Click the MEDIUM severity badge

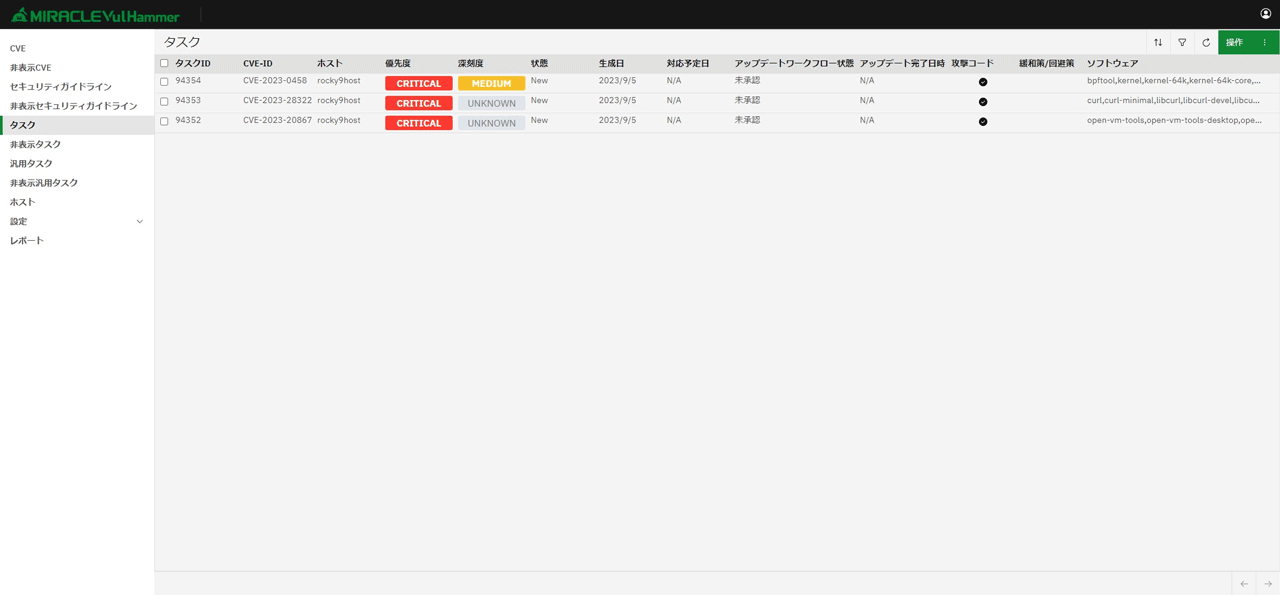[x=491, y=84]
